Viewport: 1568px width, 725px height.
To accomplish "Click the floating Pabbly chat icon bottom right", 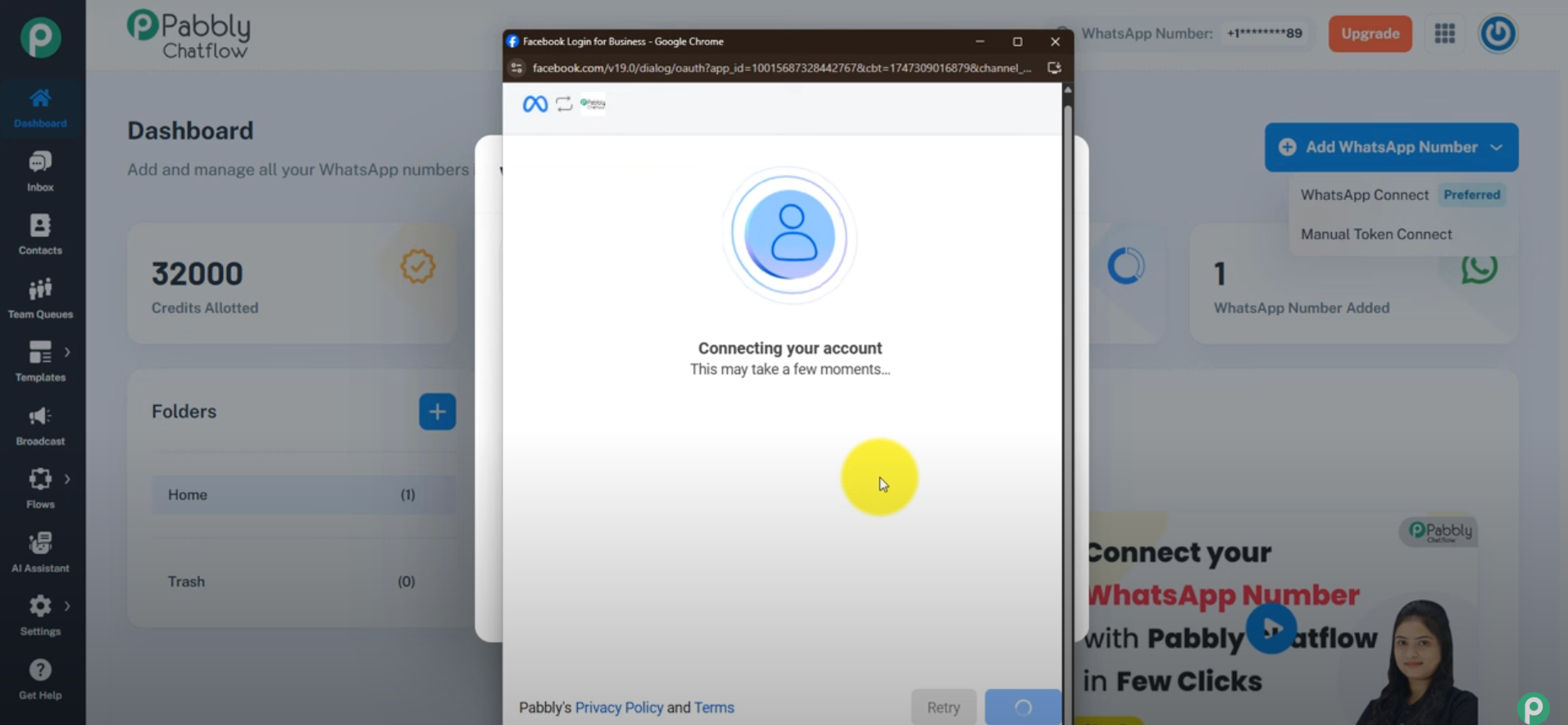I will coord(1534,709).
